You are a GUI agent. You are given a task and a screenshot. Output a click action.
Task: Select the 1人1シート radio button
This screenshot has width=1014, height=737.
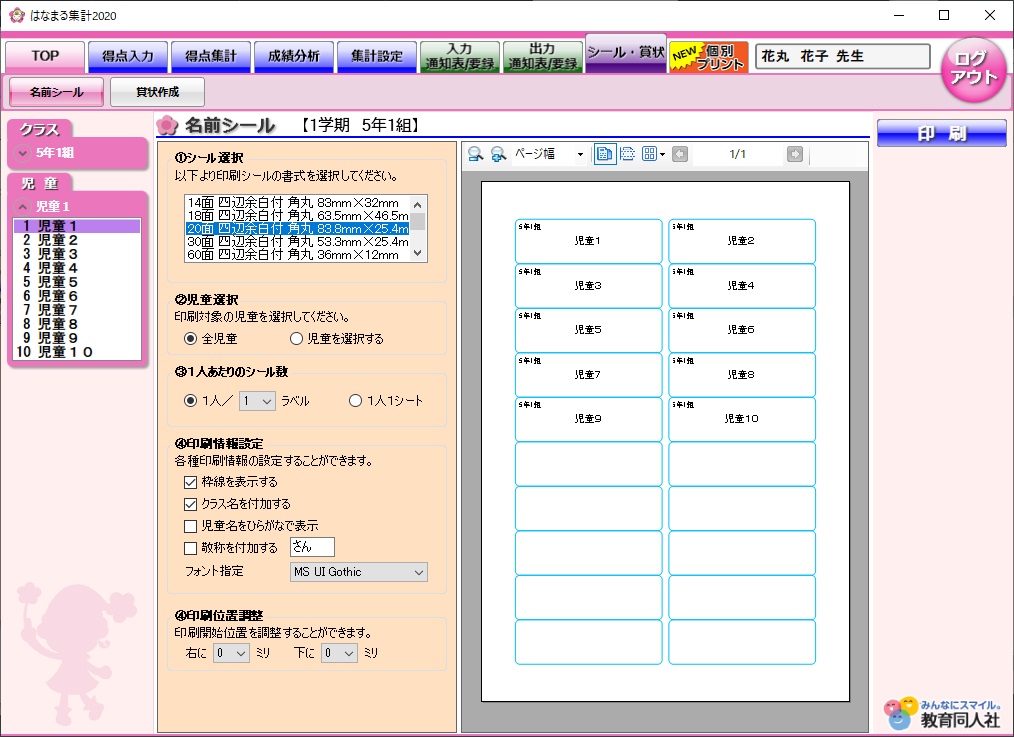(x=355, y=401)
